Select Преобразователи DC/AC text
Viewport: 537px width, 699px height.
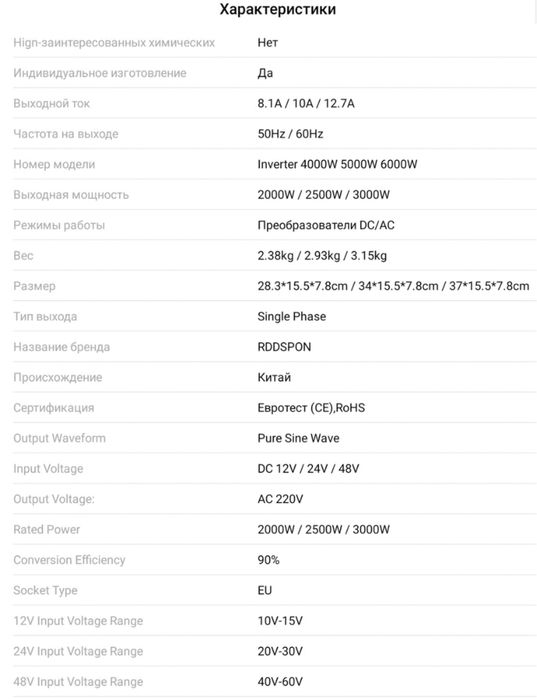tap(326, 225)
